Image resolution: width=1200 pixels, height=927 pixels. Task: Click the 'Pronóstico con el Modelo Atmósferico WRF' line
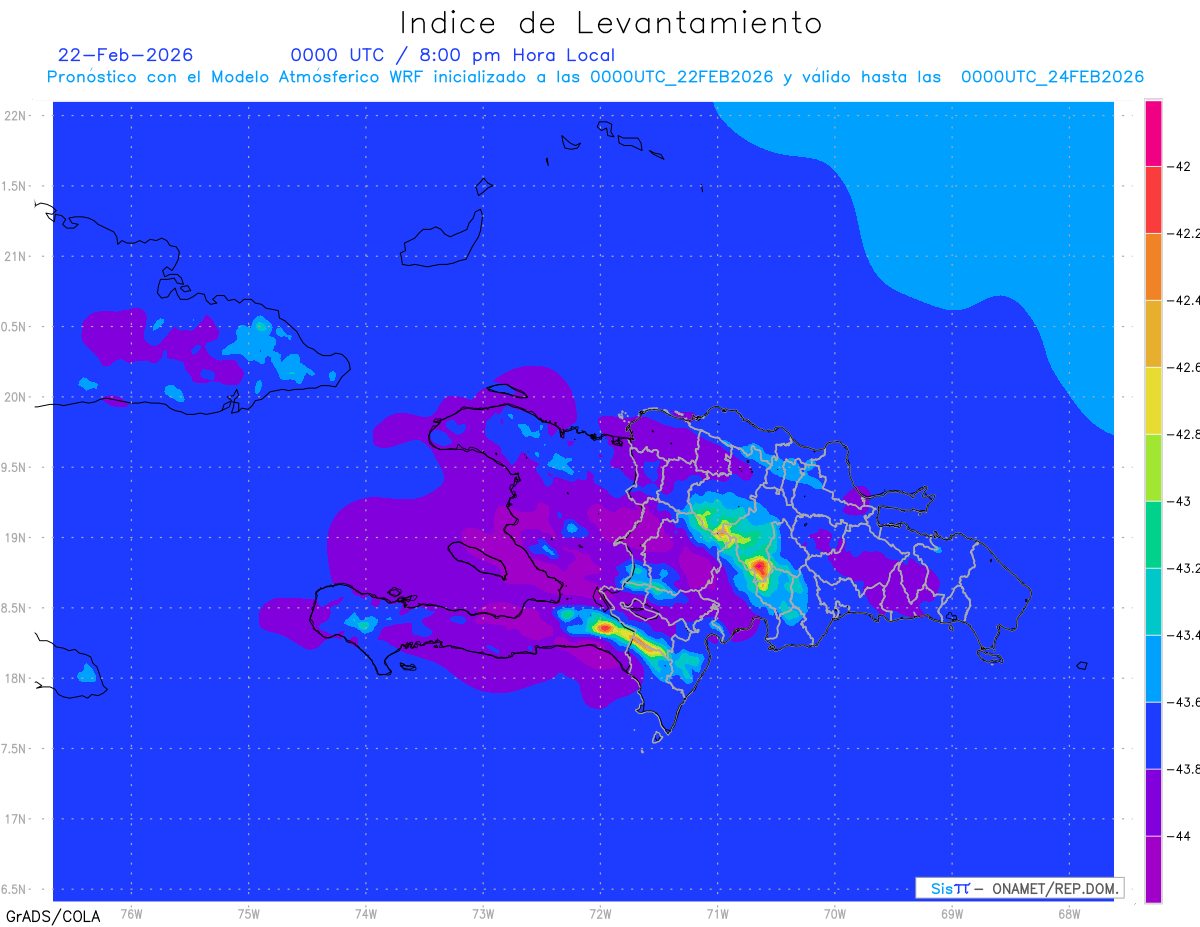click(x=595, y=77)
